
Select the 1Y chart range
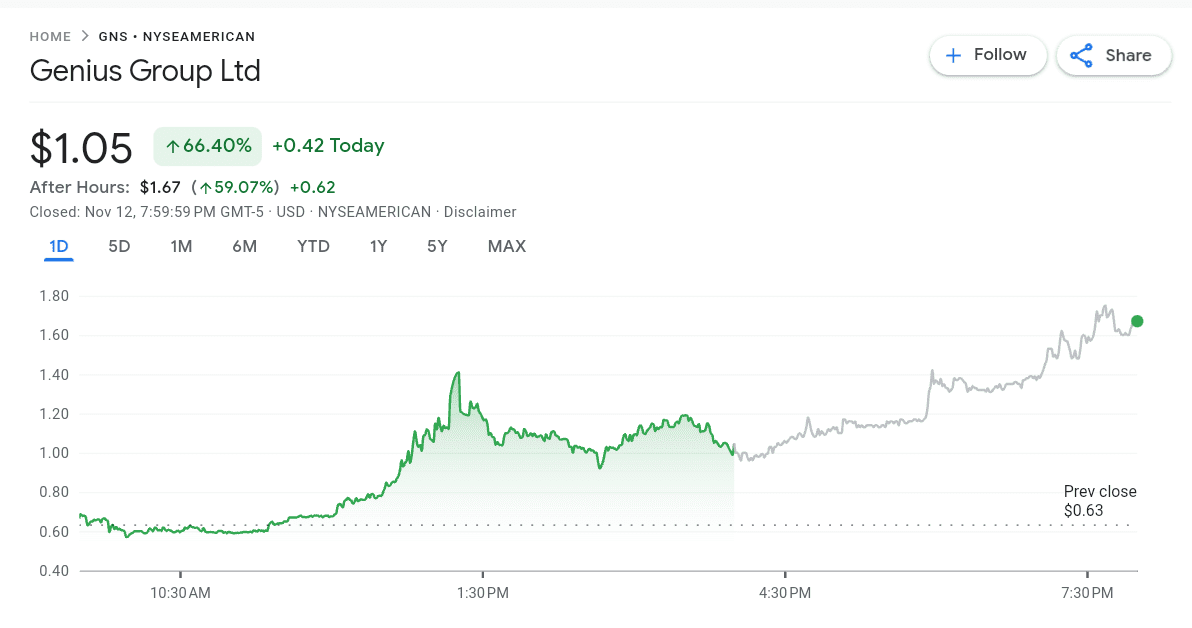(x=378, y=246)
